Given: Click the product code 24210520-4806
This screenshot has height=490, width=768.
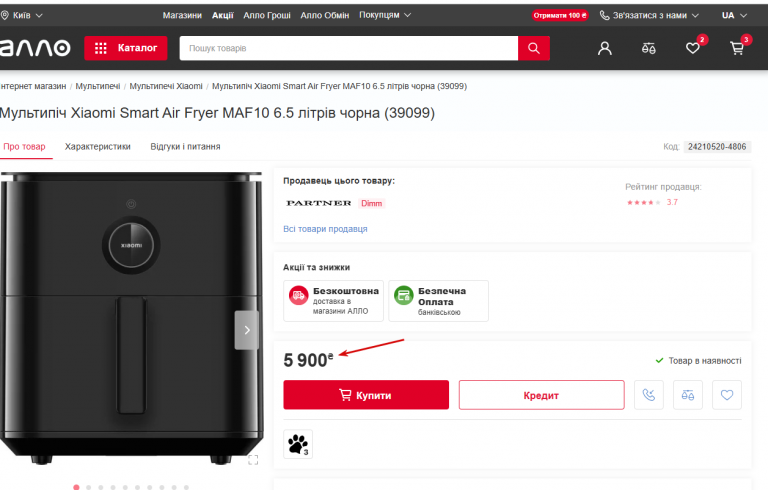Looking at the screenshot, I should tap(717, 147).
